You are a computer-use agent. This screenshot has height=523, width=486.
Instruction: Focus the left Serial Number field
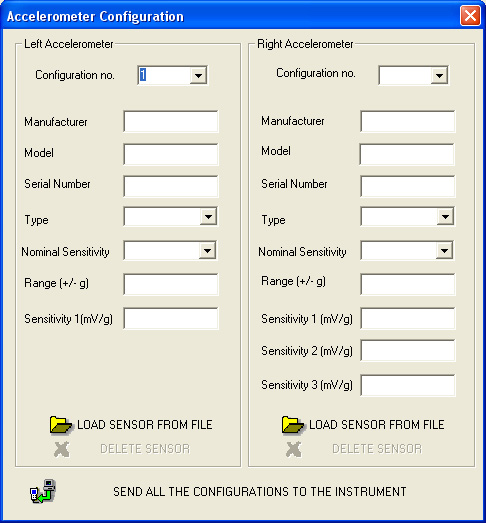coord(171,186)
